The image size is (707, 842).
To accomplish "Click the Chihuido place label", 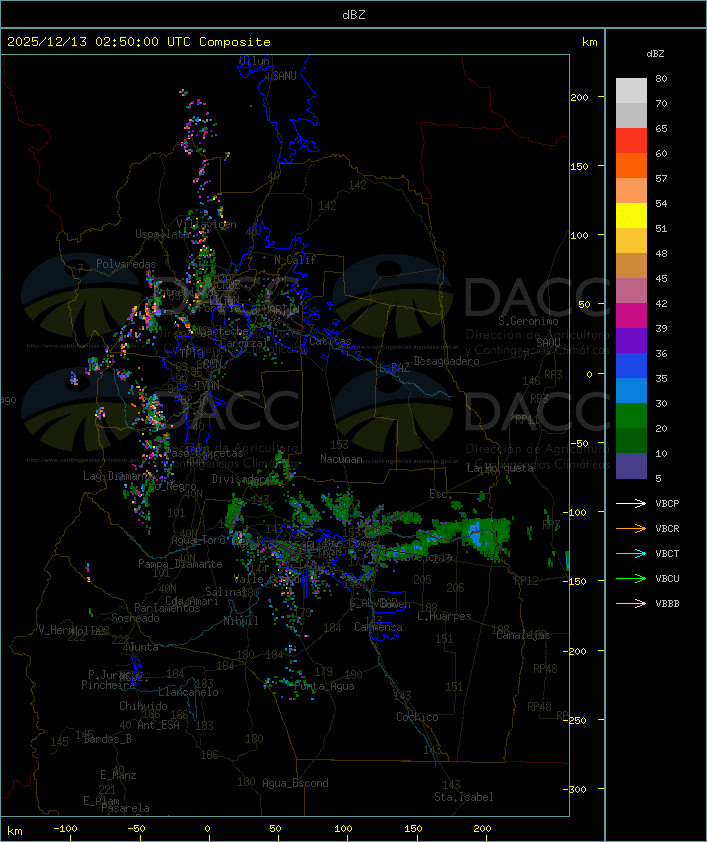I will point(143,706).
